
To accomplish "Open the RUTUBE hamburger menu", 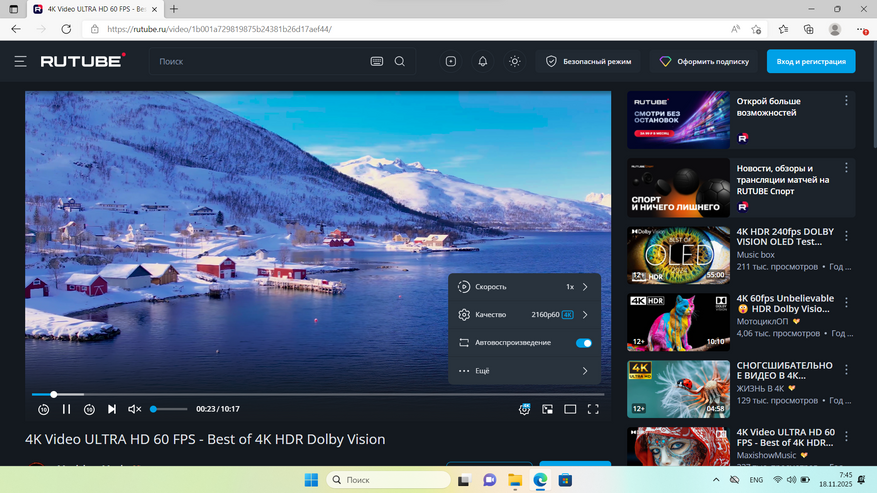I will [x=20, y=61].
